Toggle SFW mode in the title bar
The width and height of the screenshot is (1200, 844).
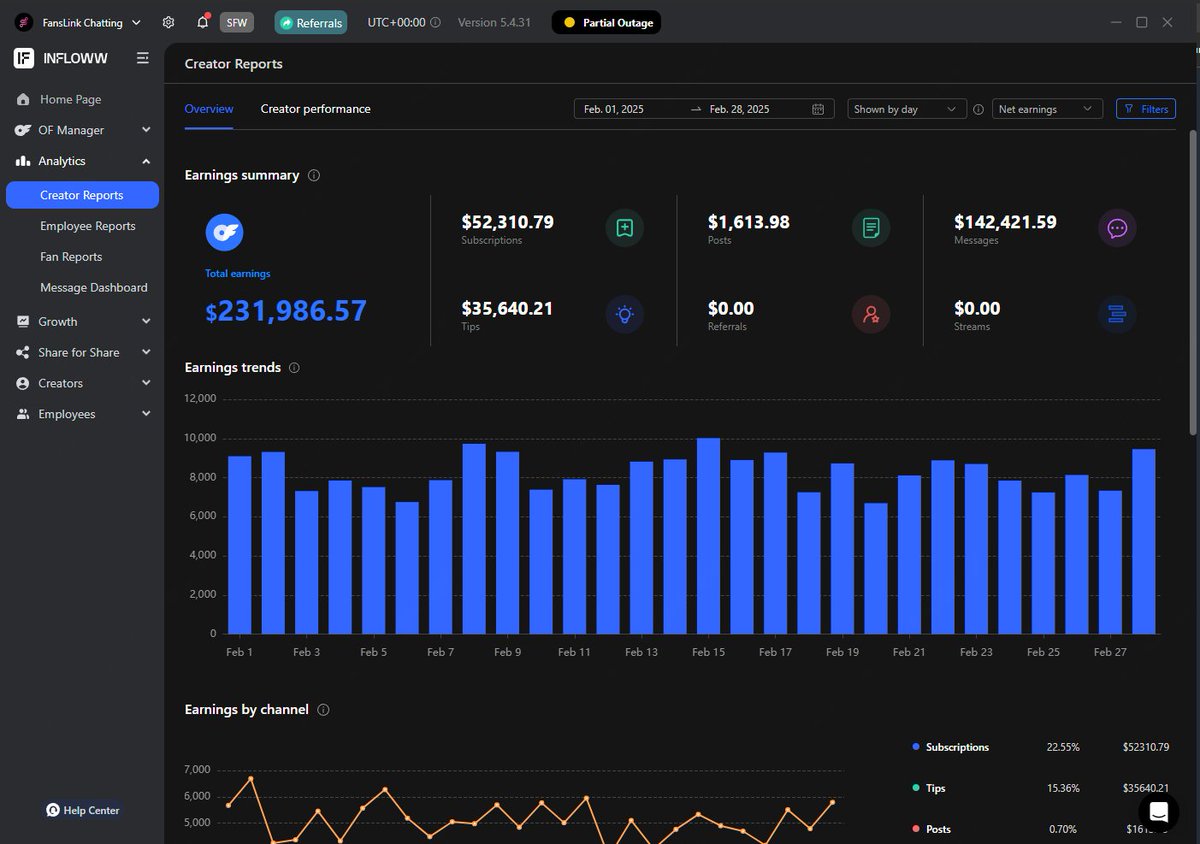coord(236,21)
